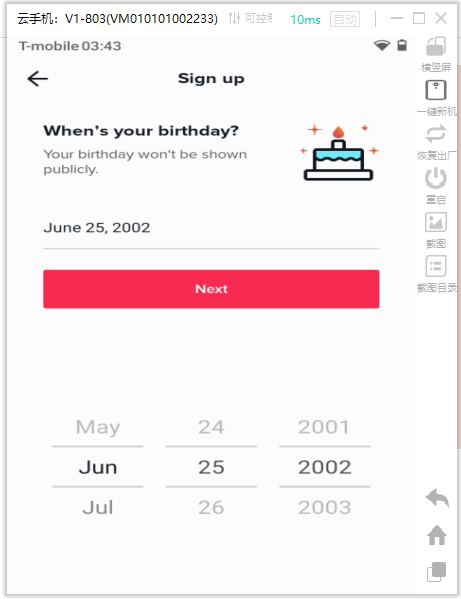
Task: Pick Jul in the month picker
Action: click(x=98, y=508)
